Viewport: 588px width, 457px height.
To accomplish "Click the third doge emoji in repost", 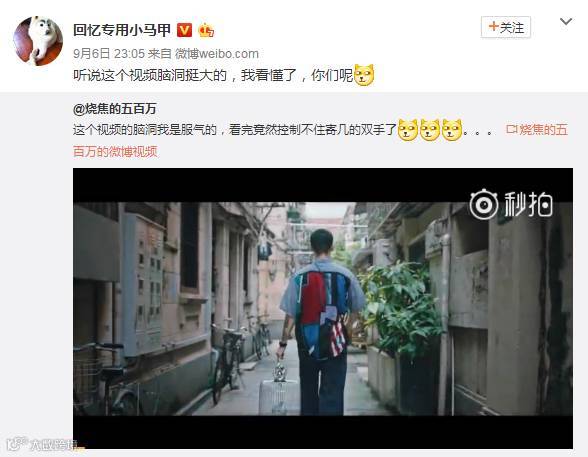I will (452, 130).
